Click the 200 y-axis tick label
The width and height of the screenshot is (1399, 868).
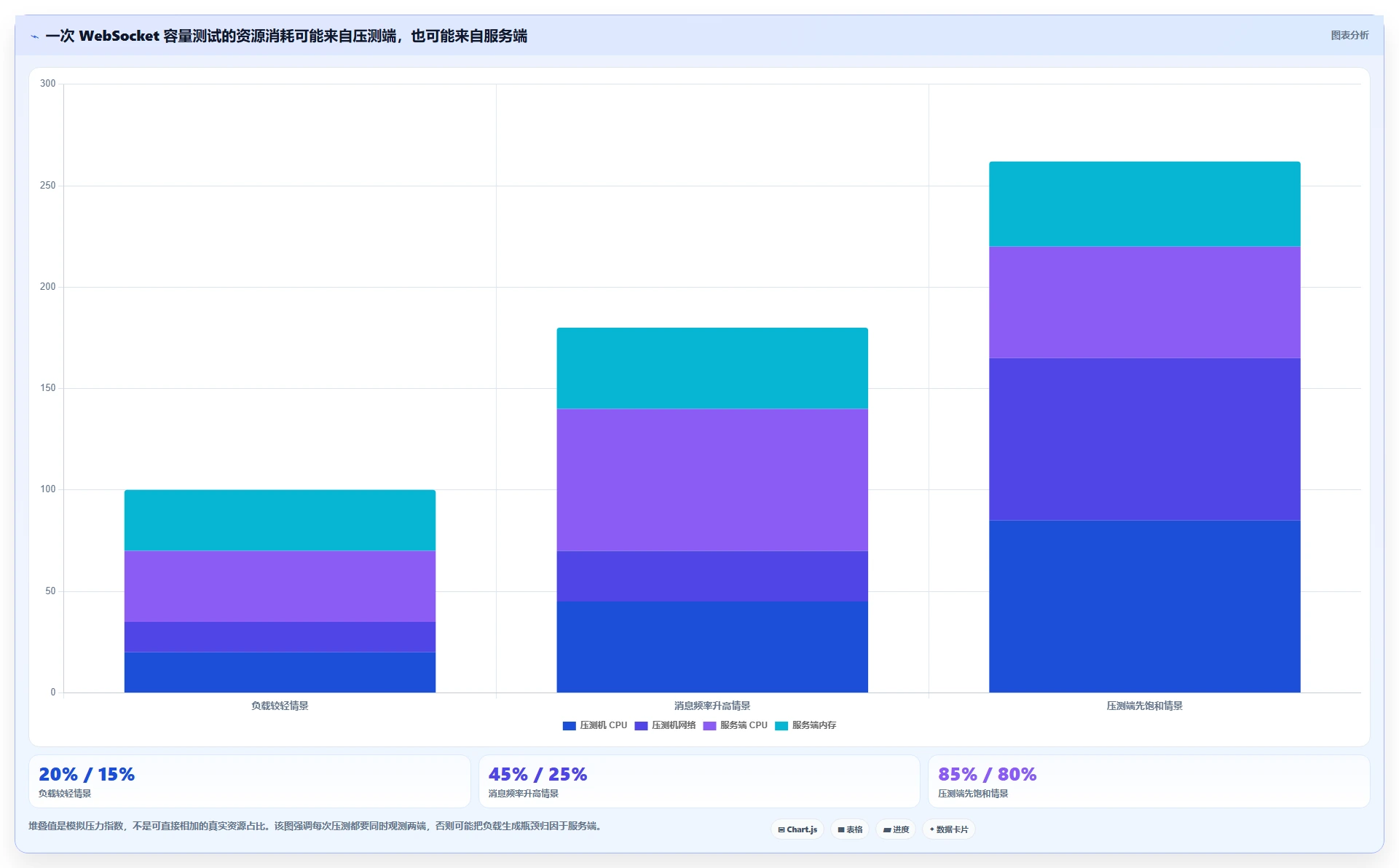pos(48,287)
